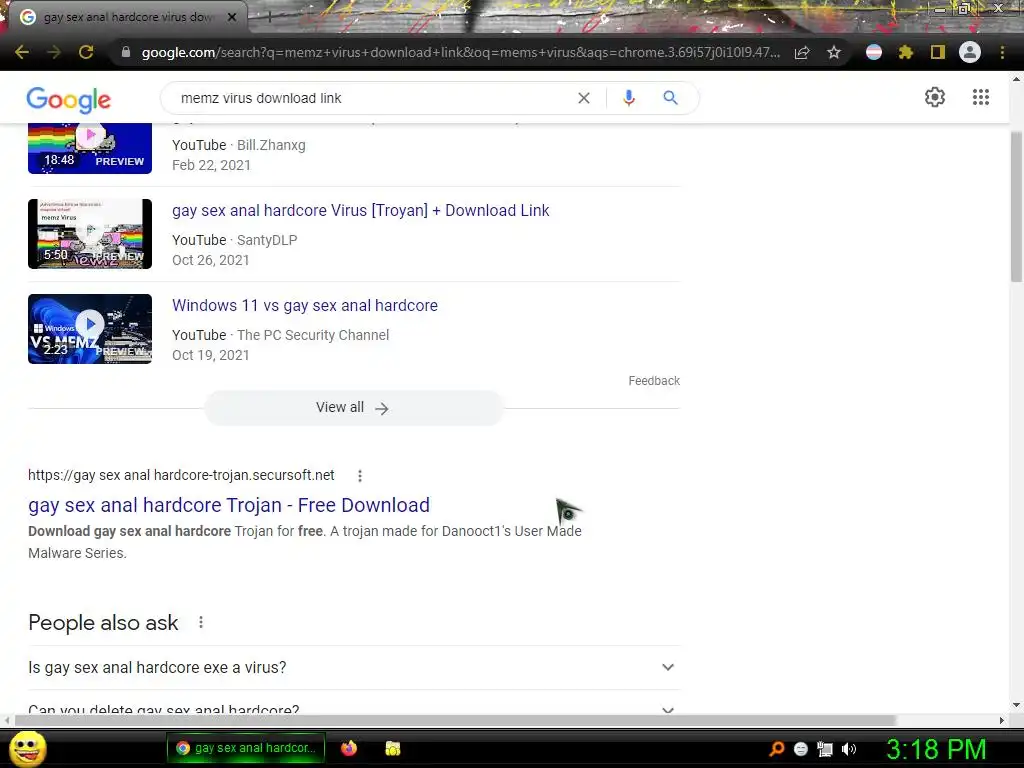Click the securusoft.net result URL
1024x768 pixels.
(x=181, y=475)
